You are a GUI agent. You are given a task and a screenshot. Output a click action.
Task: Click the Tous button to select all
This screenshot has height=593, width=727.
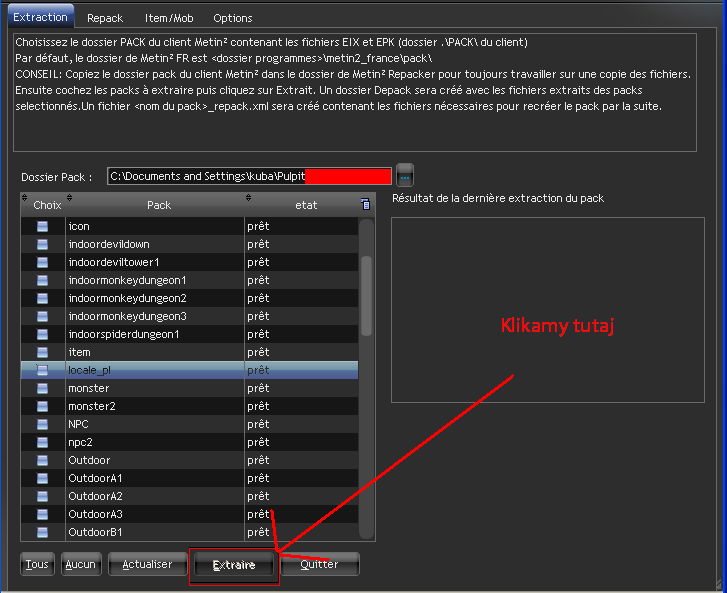pyautogui.click(x=37, y=564)
